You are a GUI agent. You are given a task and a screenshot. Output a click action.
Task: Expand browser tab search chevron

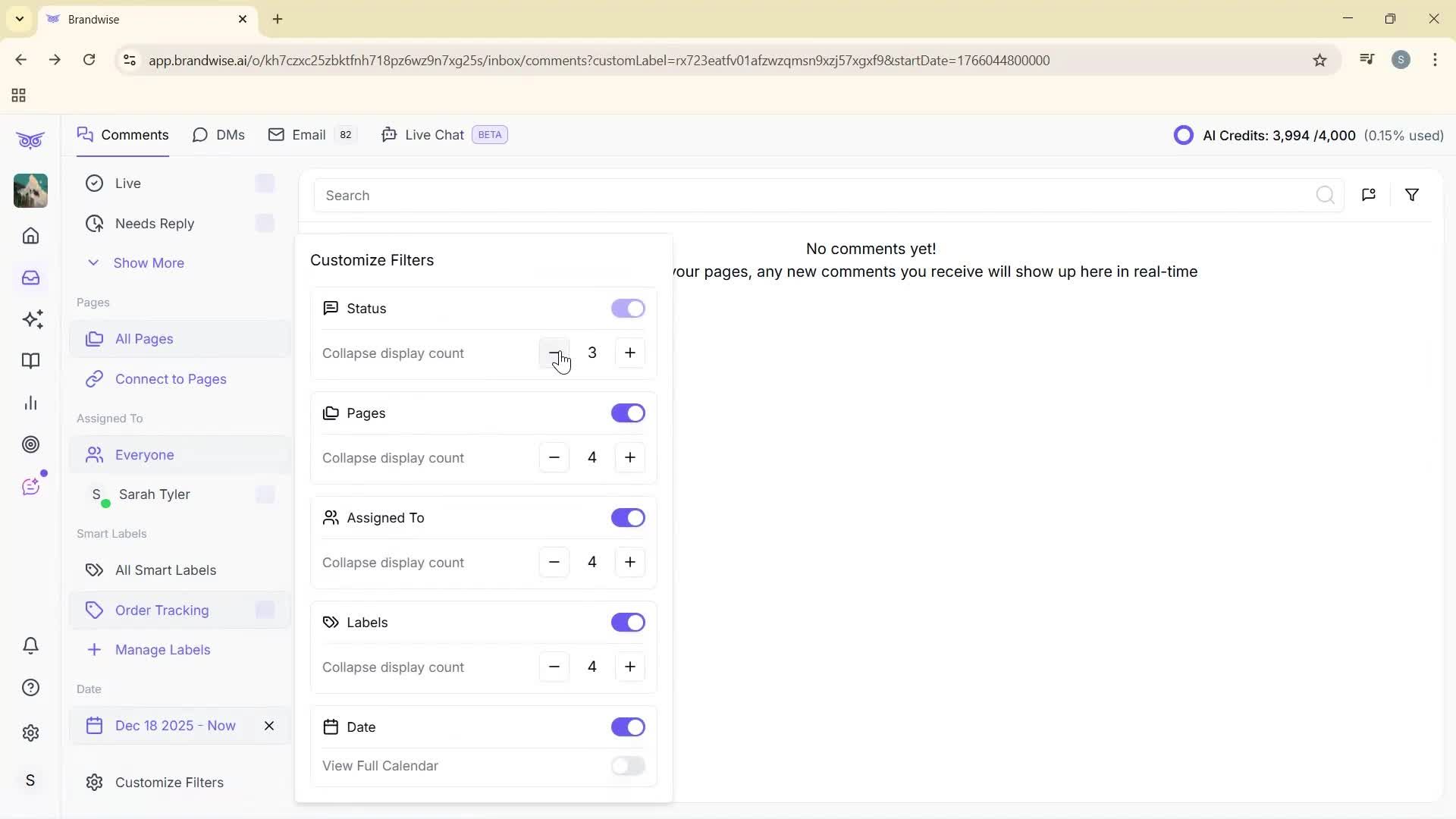[x=19, y=19]
